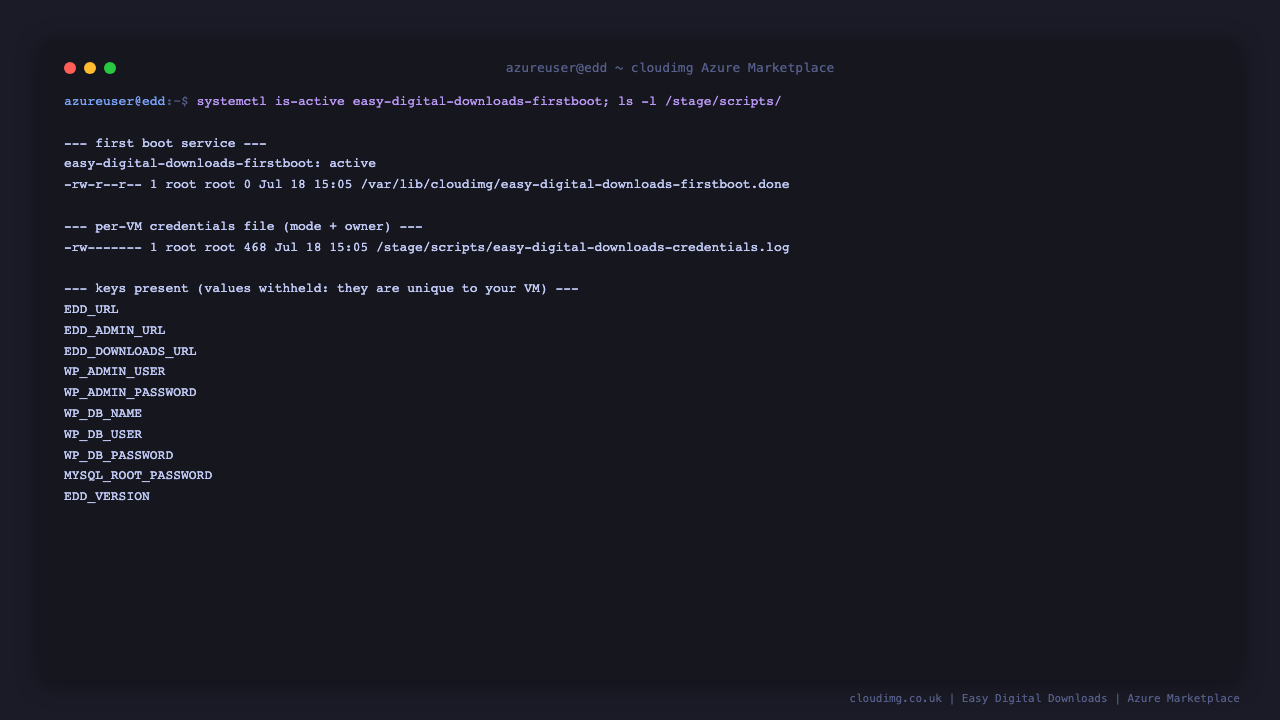Select the WP_DB_NAME key

click(103, 414)
